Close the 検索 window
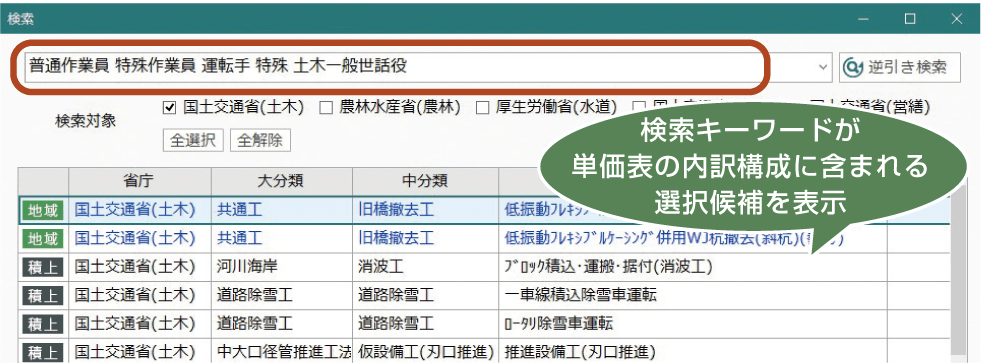The width and height of the screenshot is (981, 363). (x=957, y=19)
